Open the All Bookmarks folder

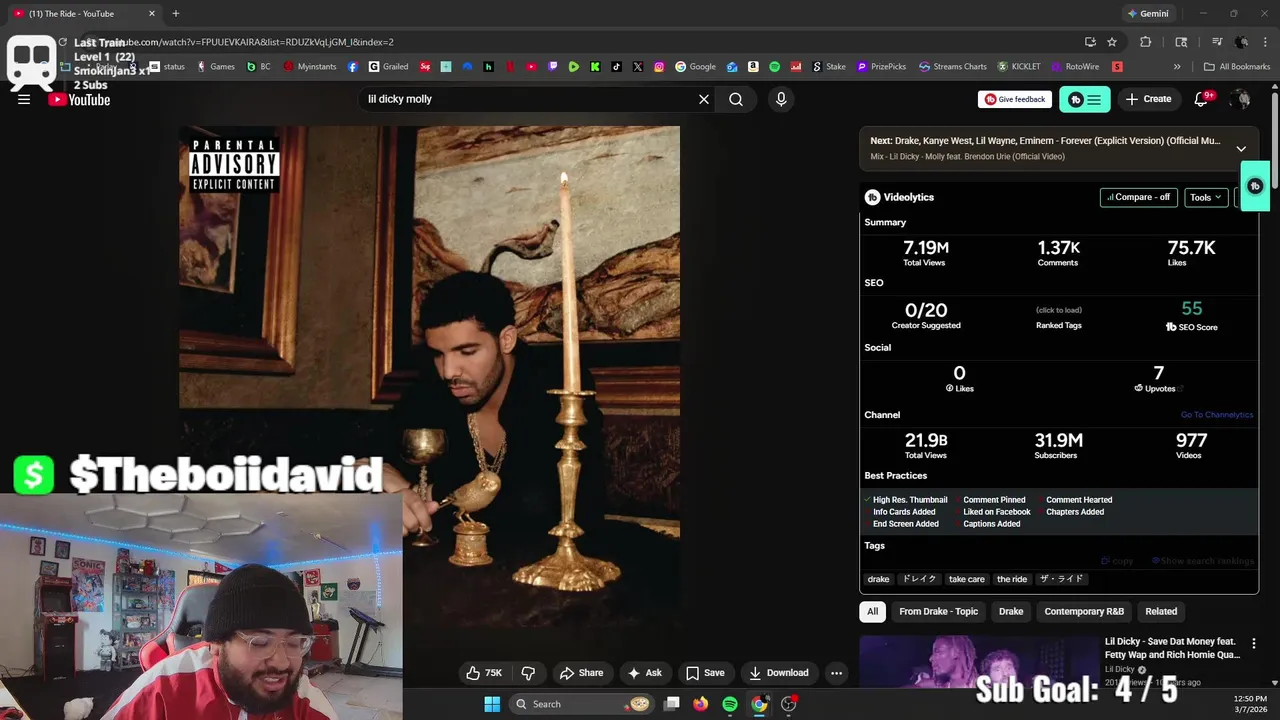pos(1237,67)
